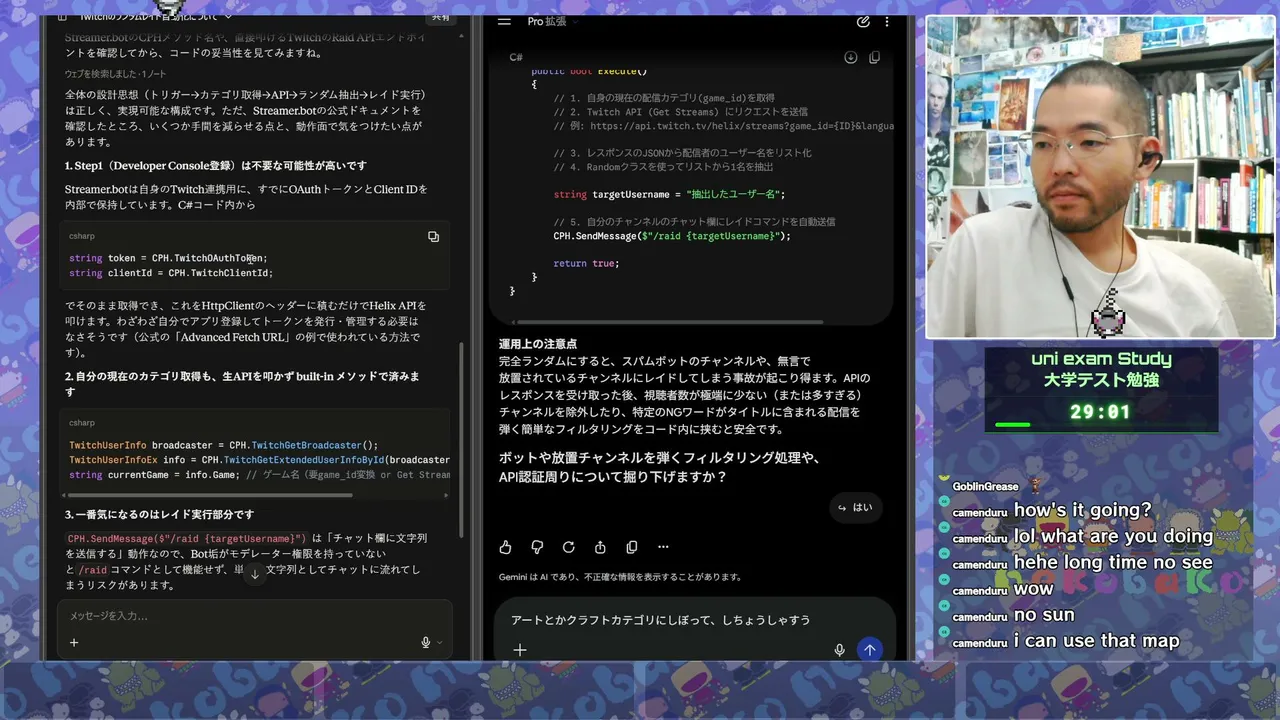Click the "hehe long time no see" message
This screenshot has width=1280, height=720.
coord(1113,562)
